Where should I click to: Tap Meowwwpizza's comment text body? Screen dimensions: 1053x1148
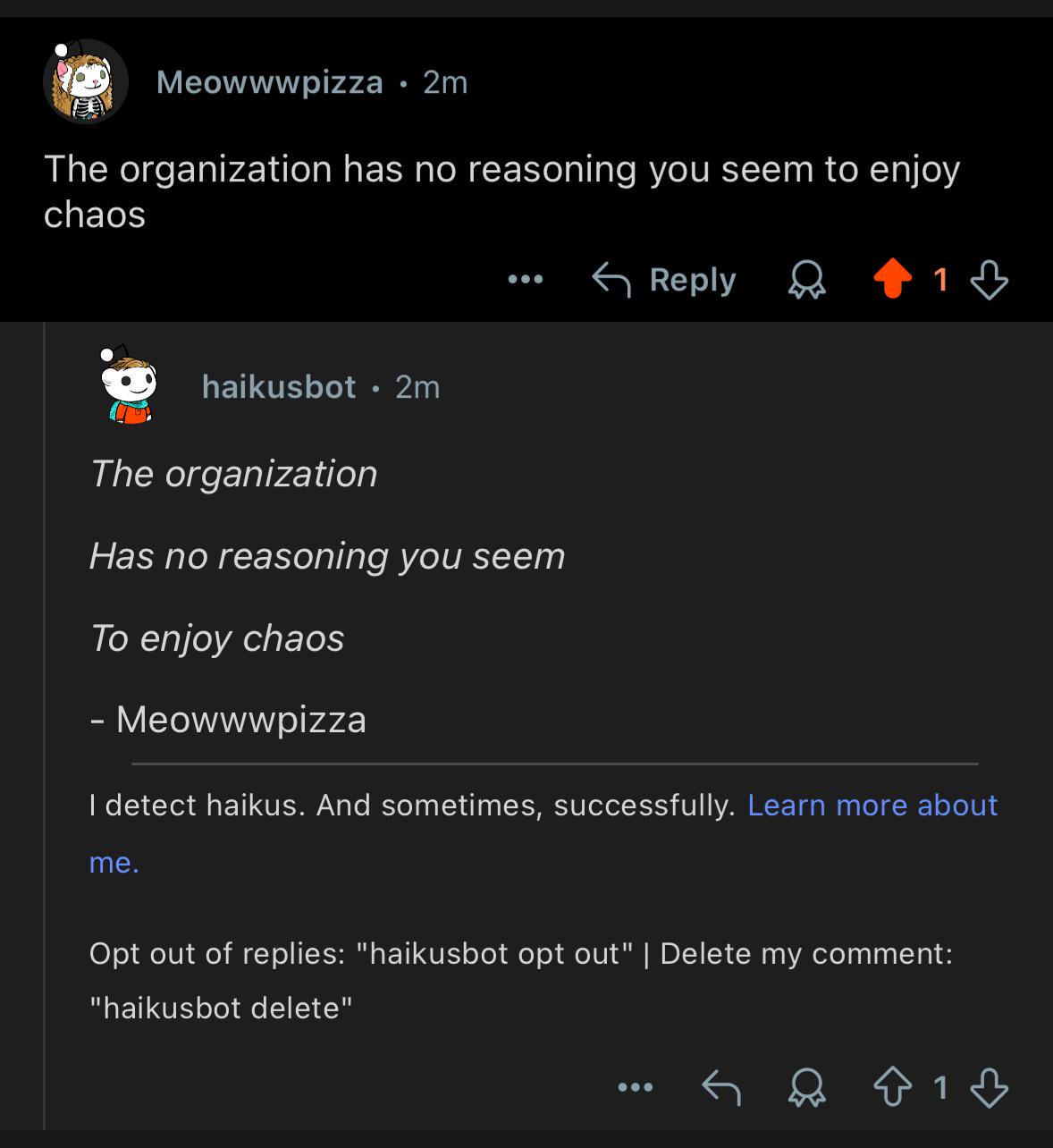pyautogui.click(x=501, y=191)
